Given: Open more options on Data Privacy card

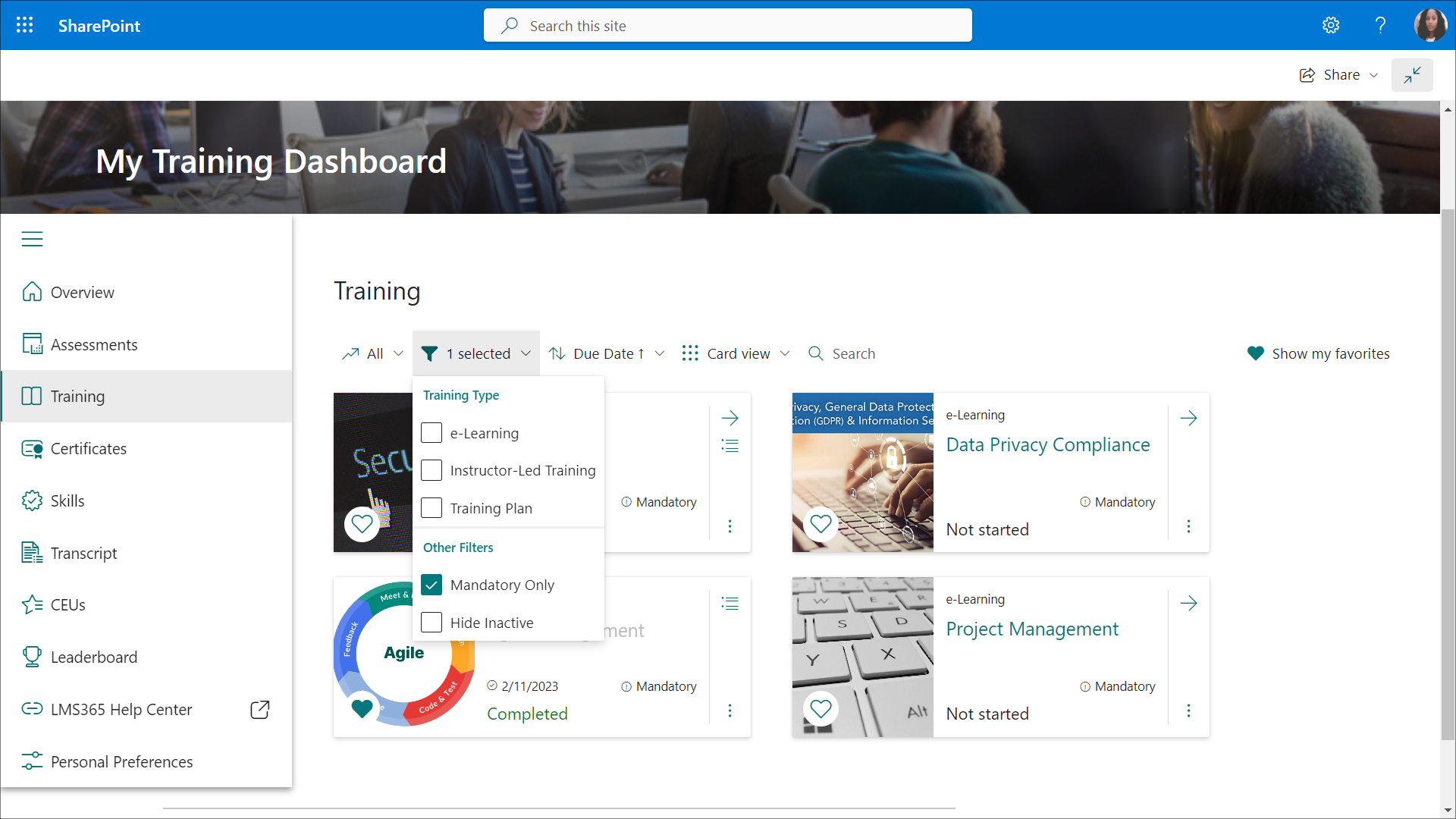Looking at the screenshot, I should (1188, 526).
